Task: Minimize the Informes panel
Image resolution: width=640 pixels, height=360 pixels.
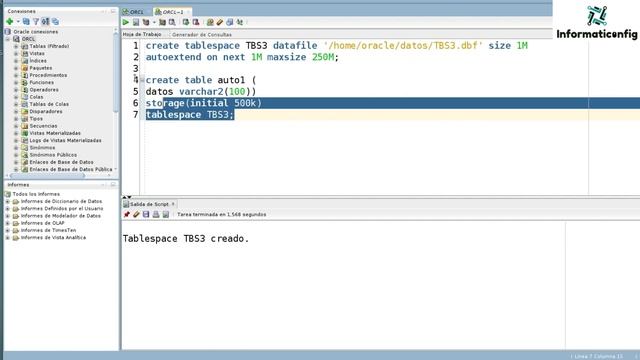Action: tap(104, 185)
